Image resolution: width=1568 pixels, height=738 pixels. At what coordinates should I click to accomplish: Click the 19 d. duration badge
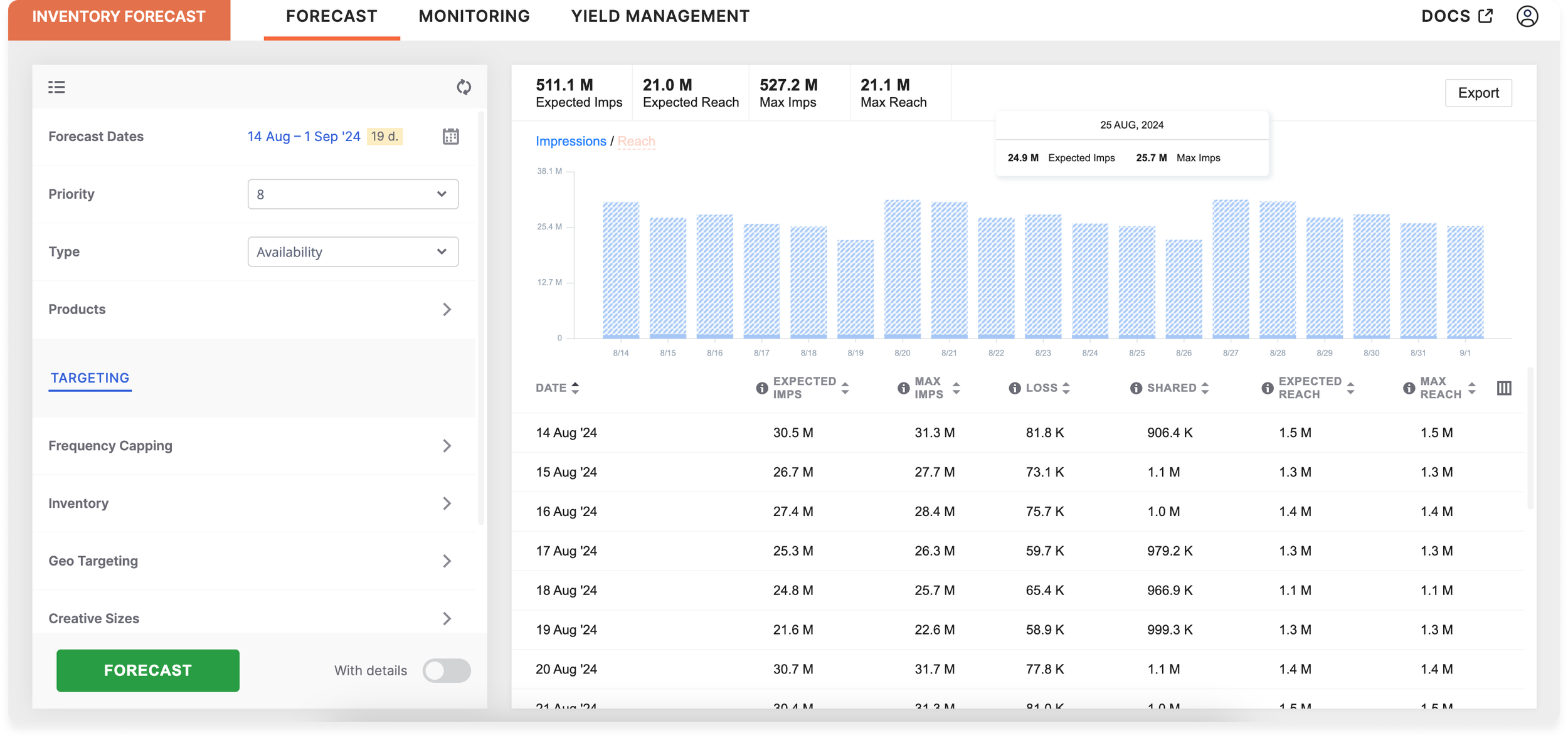[384, 136]
